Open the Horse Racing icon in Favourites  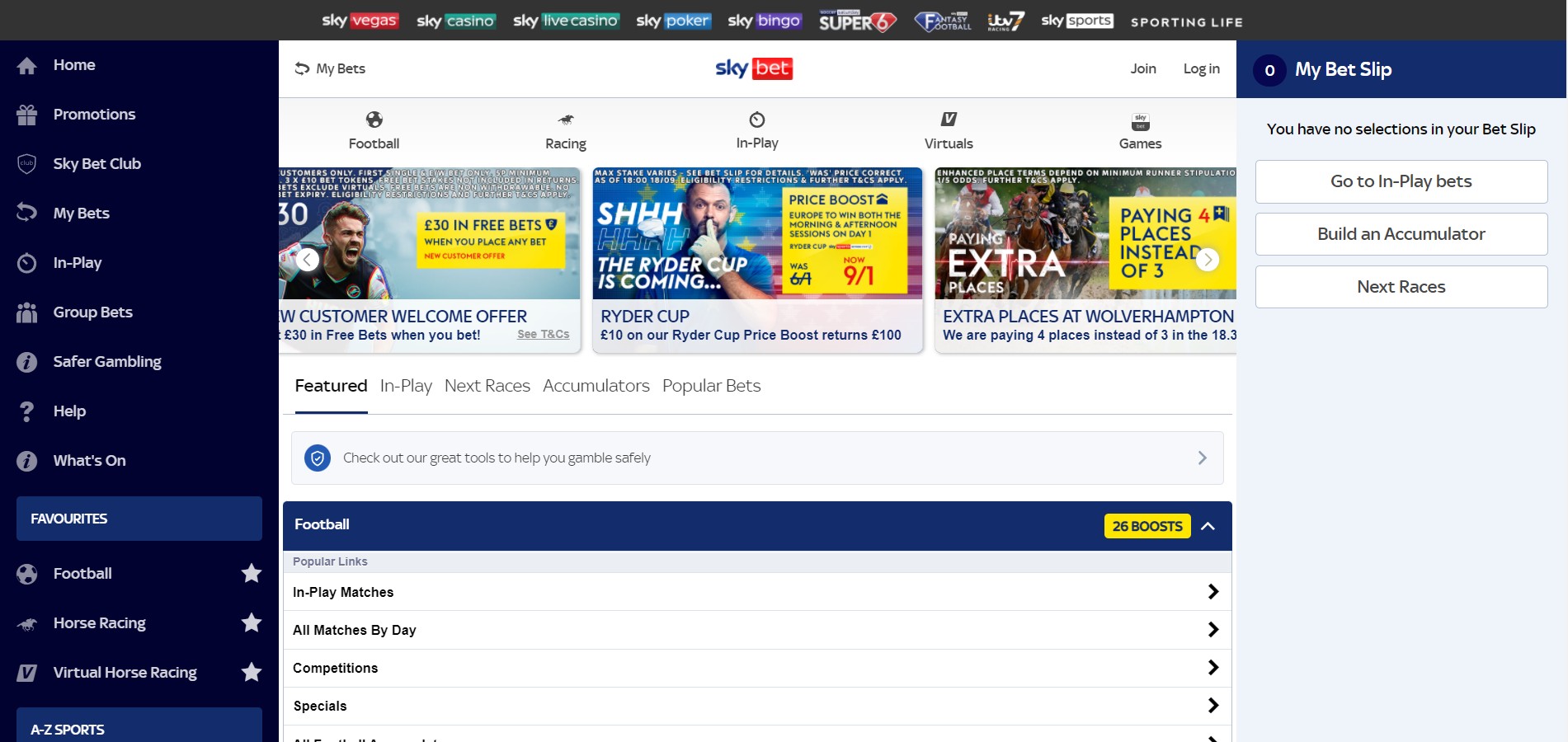pos(26,624)
